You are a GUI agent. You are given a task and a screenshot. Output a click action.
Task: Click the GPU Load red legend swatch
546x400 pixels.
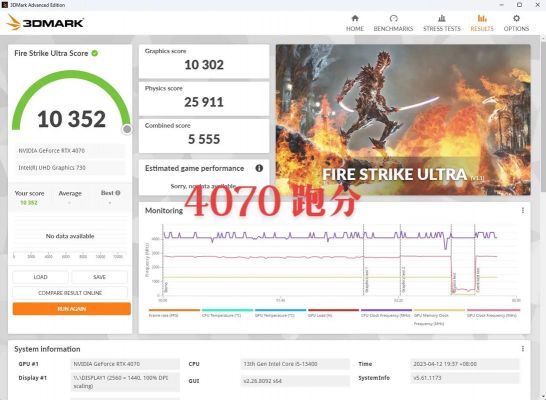pyautogui.click(x=333, y=310)
